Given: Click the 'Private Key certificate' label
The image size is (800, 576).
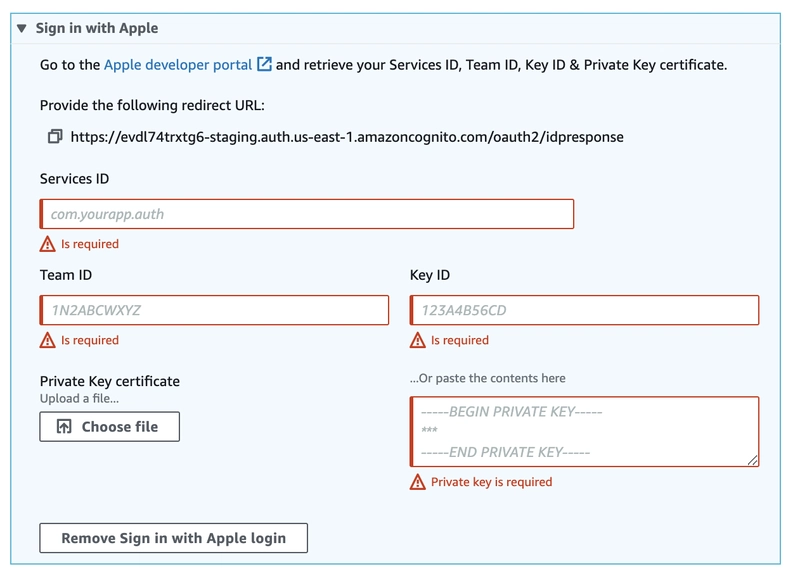Looking at the screenshot, I should coord(110,381).
